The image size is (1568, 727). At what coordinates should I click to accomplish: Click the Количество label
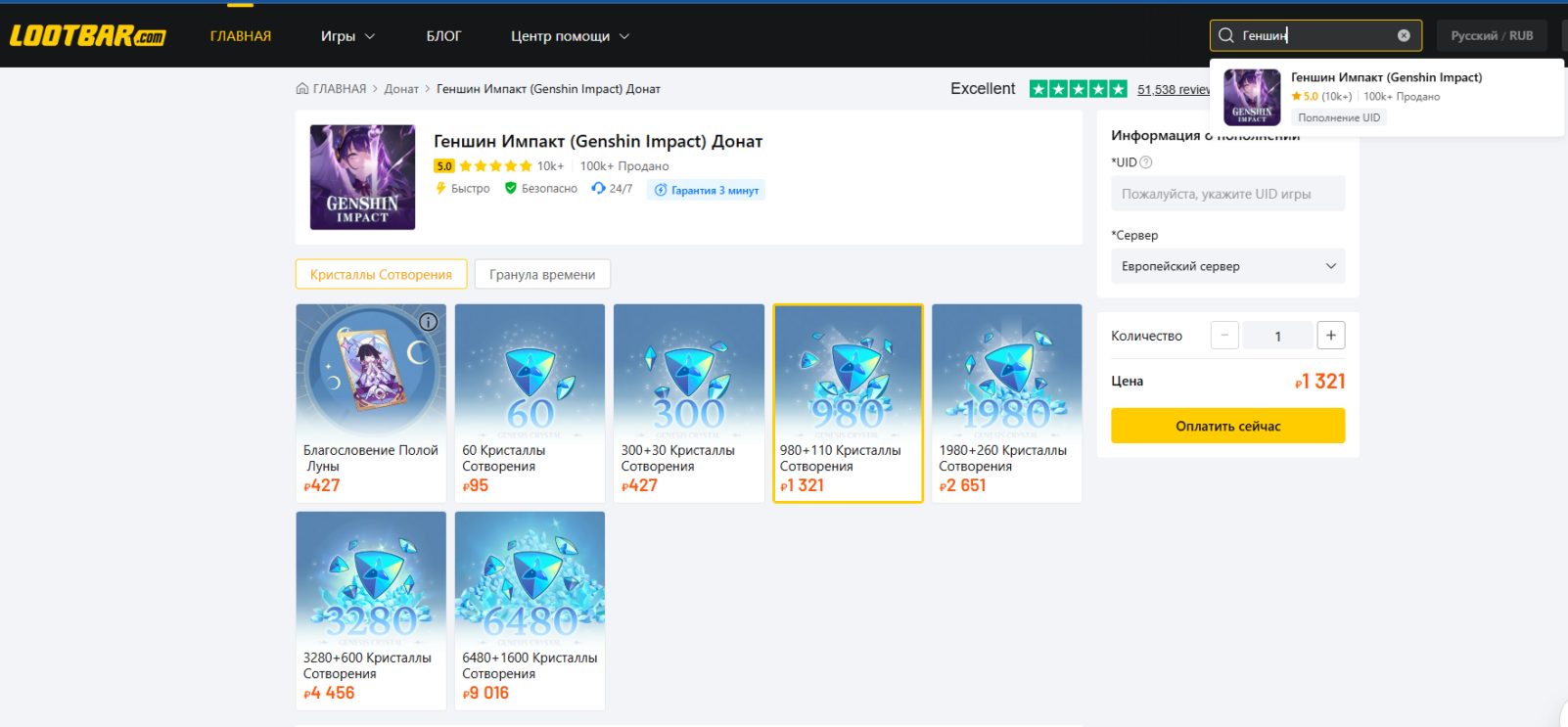(1146, 336)
